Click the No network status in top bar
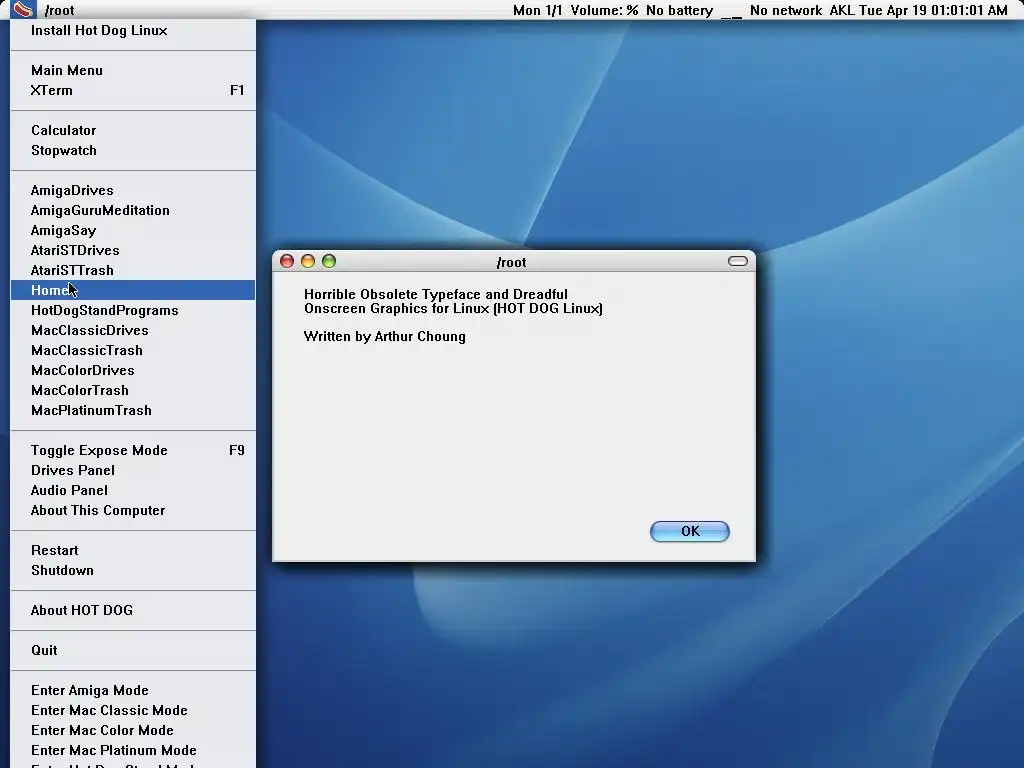The image size is (1024, 768). pos(786,10)
